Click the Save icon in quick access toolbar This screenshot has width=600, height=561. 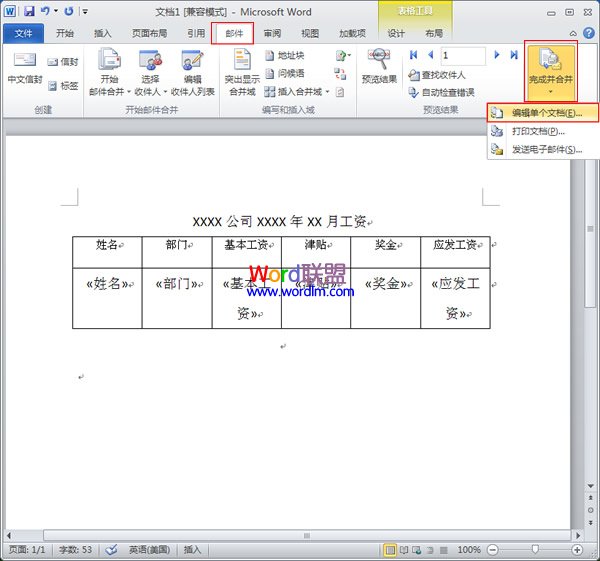click(x=29, y=11)
